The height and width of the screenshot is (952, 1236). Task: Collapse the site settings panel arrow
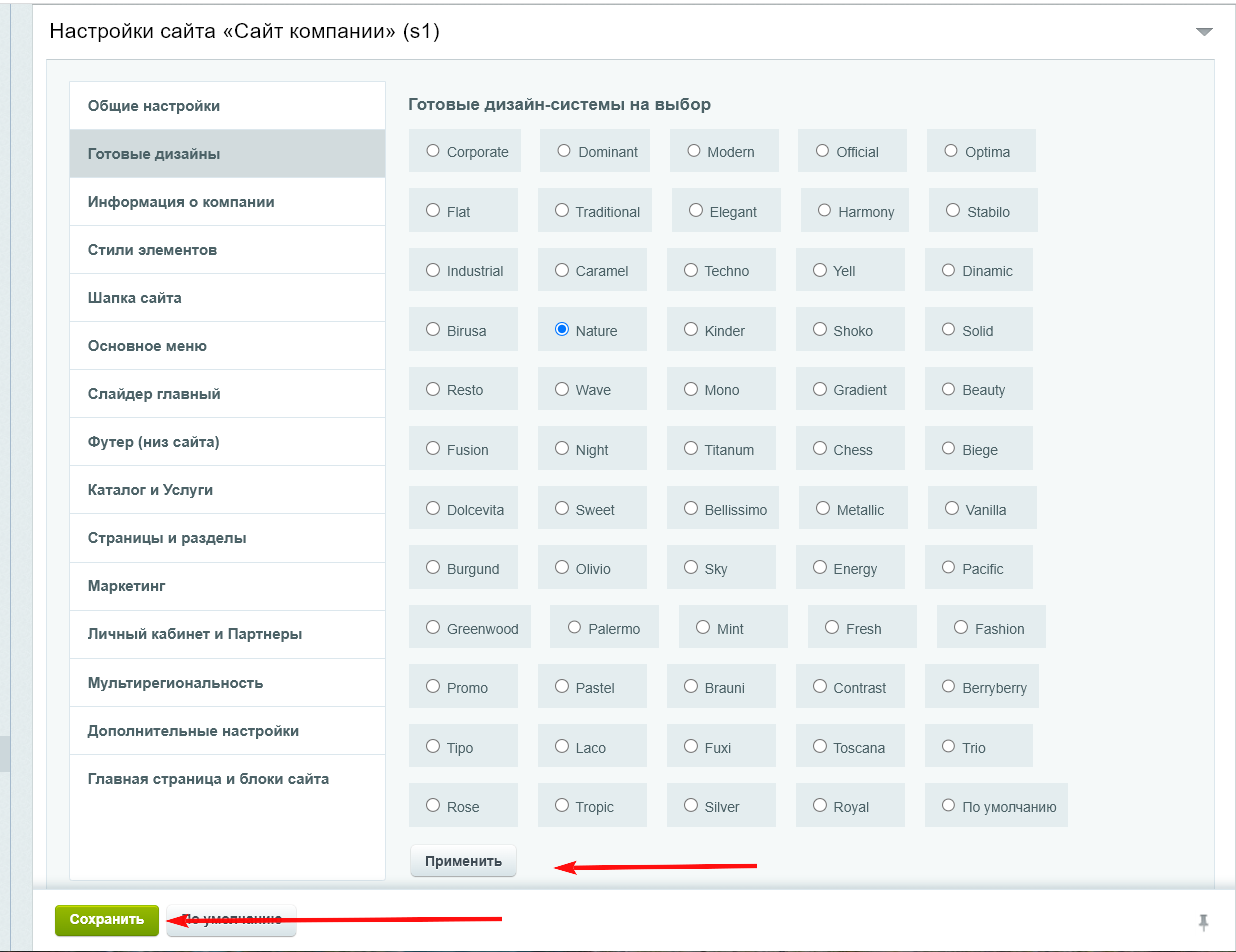coord(1204,32)
